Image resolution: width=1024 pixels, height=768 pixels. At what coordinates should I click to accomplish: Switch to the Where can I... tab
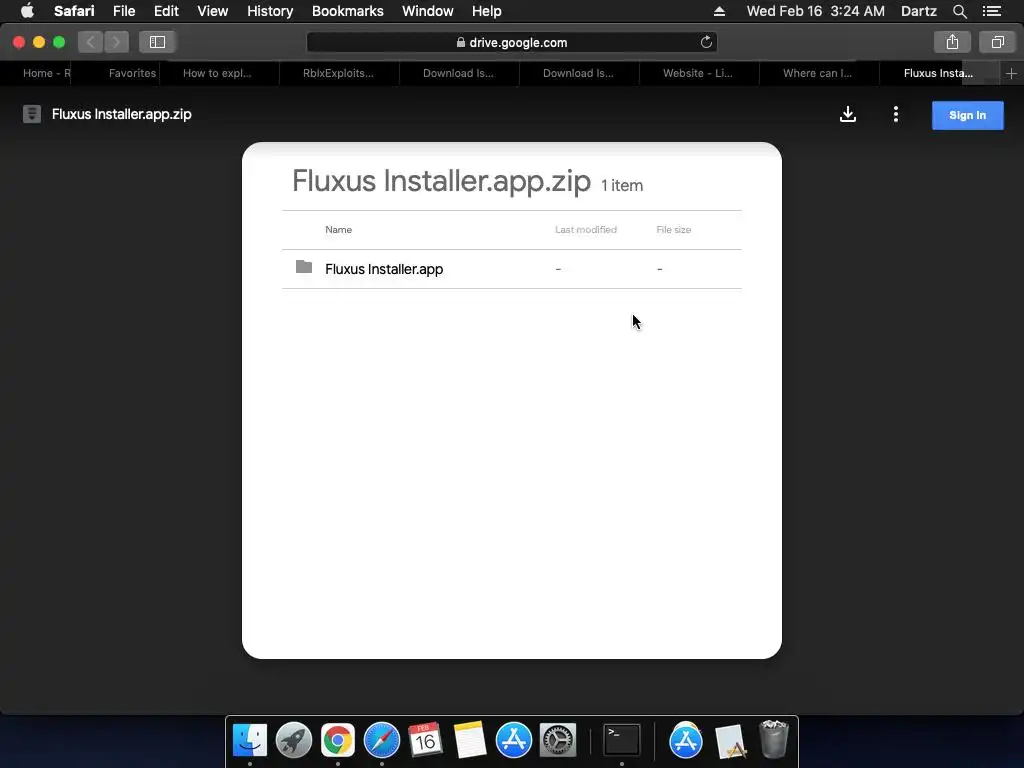pos(819,73)
